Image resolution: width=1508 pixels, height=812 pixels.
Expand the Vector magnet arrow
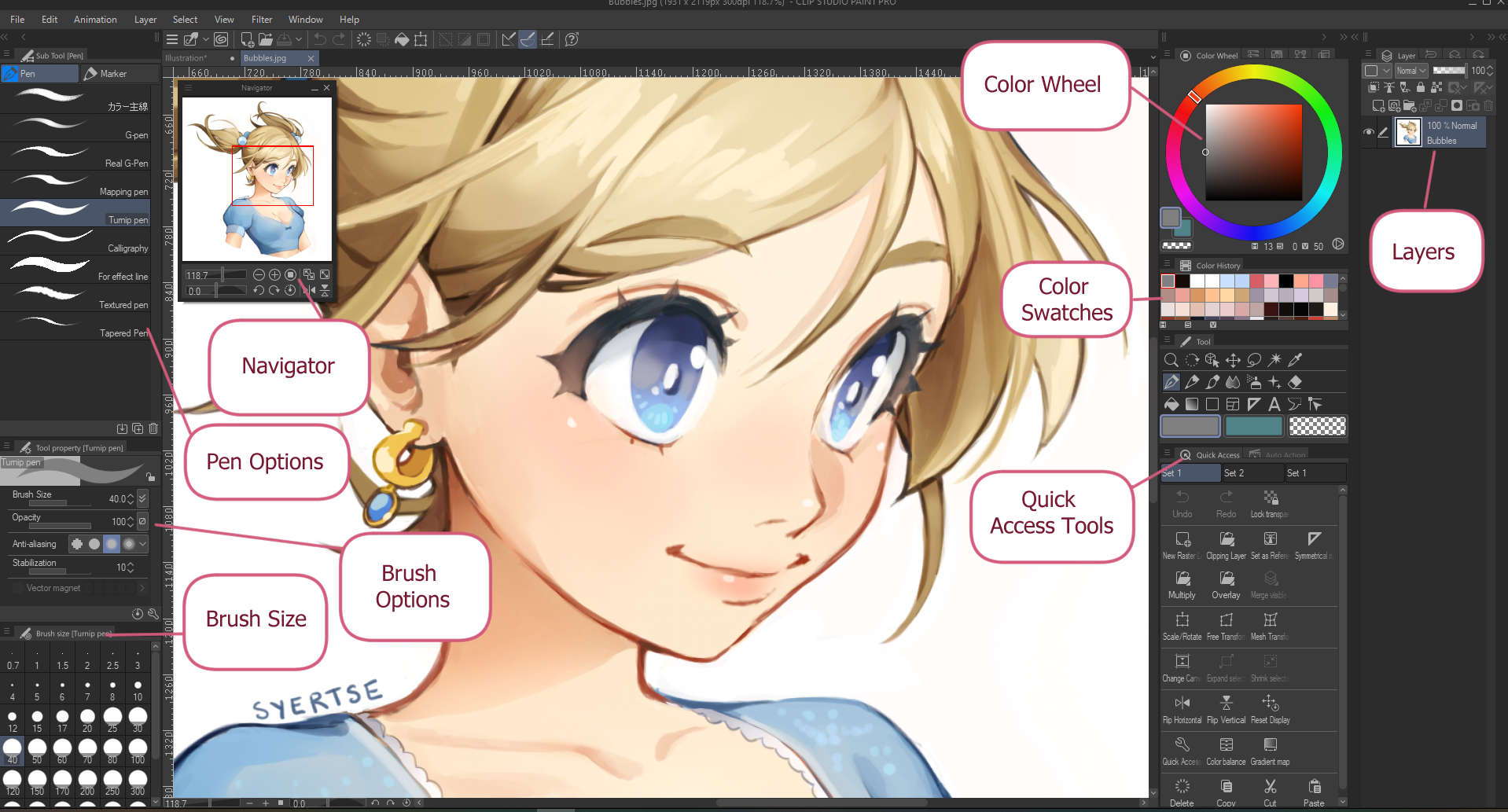coord(142,588)
